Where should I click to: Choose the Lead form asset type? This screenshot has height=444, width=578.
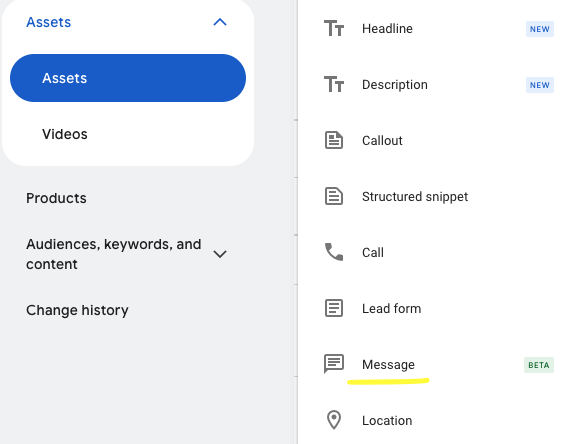pos(391,309)
